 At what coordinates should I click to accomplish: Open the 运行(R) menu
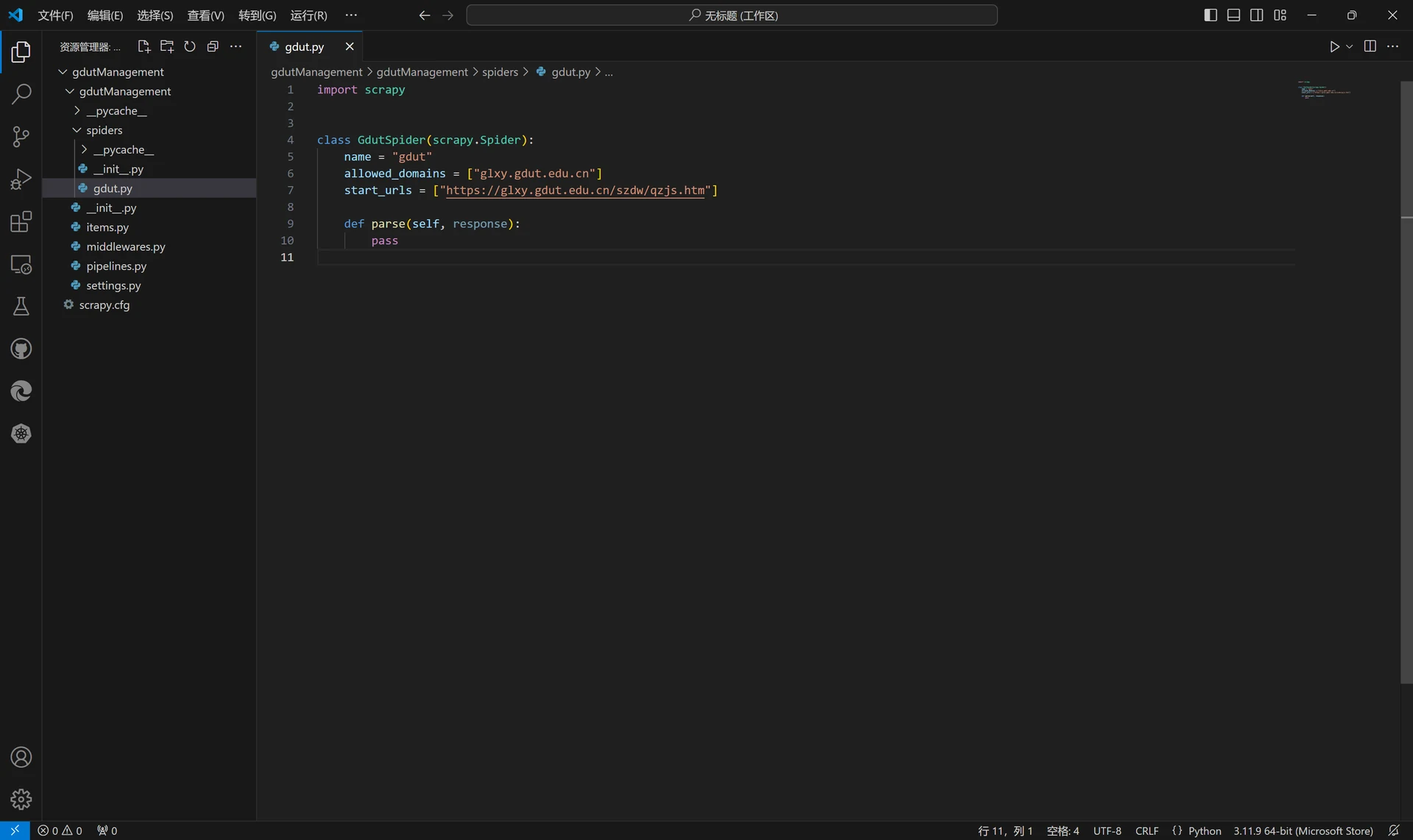(308, 15)
